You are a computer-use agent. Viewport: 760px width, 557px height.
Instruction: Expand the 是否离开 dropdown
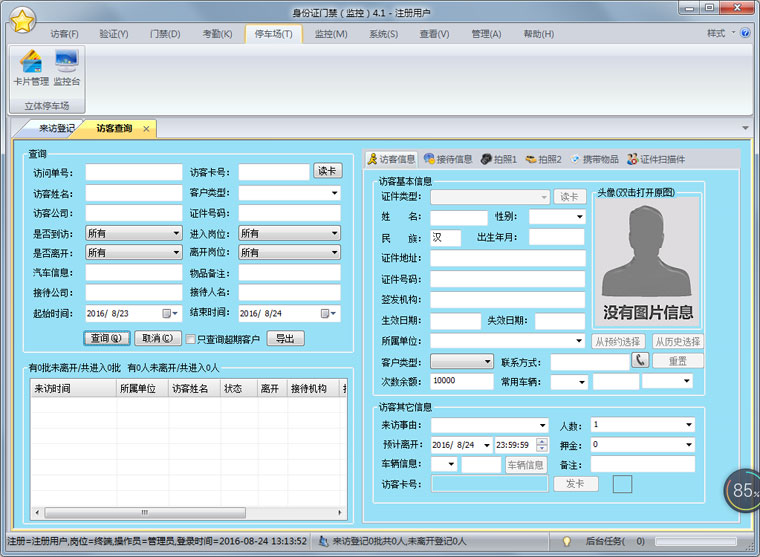176,253
